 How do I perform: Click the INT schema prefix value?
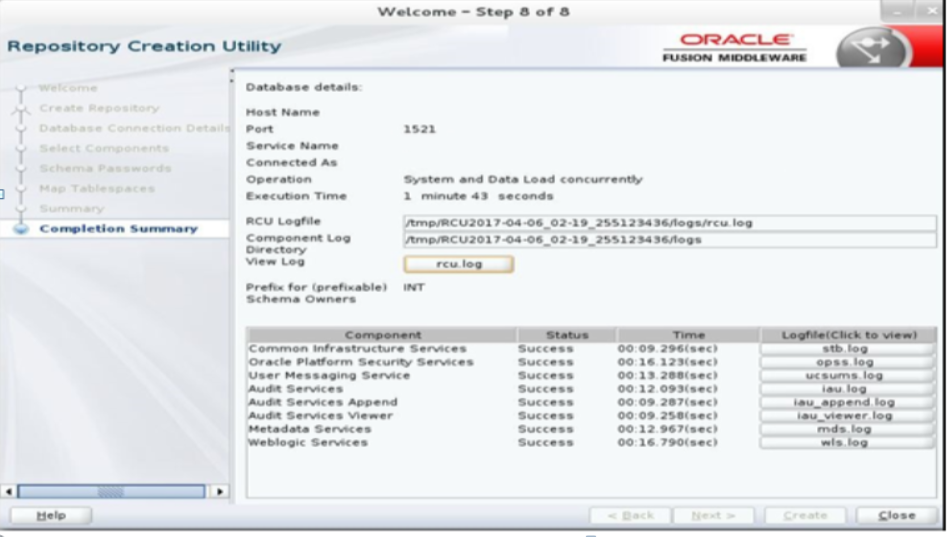coord(414,287)
